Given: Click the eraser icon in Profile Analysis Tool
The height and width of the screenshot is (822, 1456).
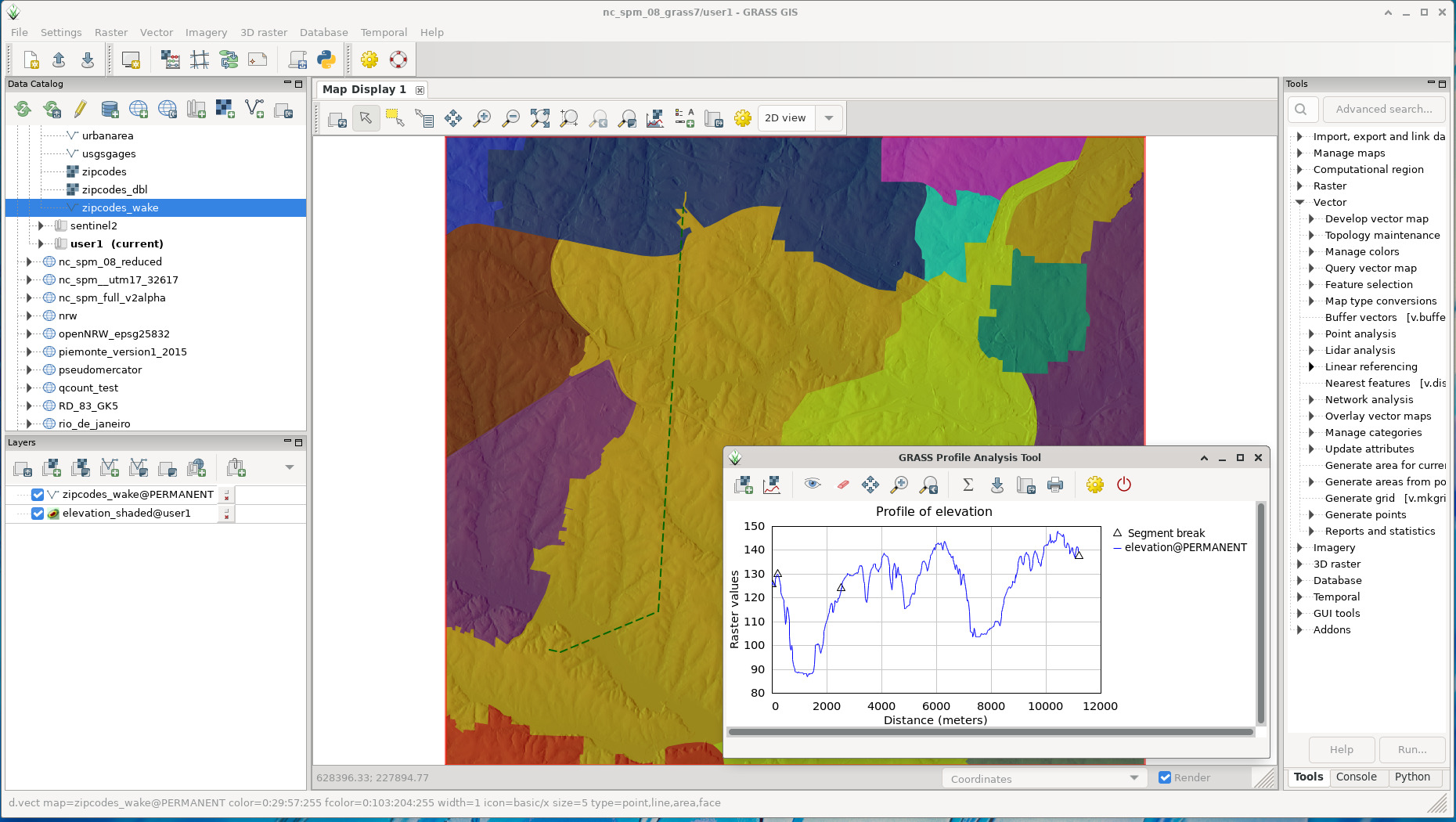Looking at the screenshot, I should 842,485.
